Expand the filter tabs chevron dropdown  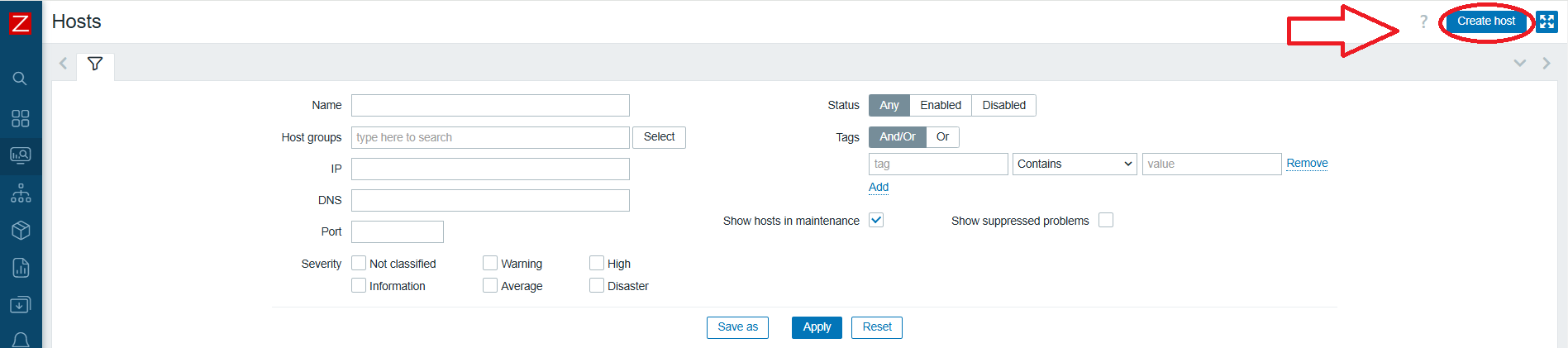pos(1519,64)
